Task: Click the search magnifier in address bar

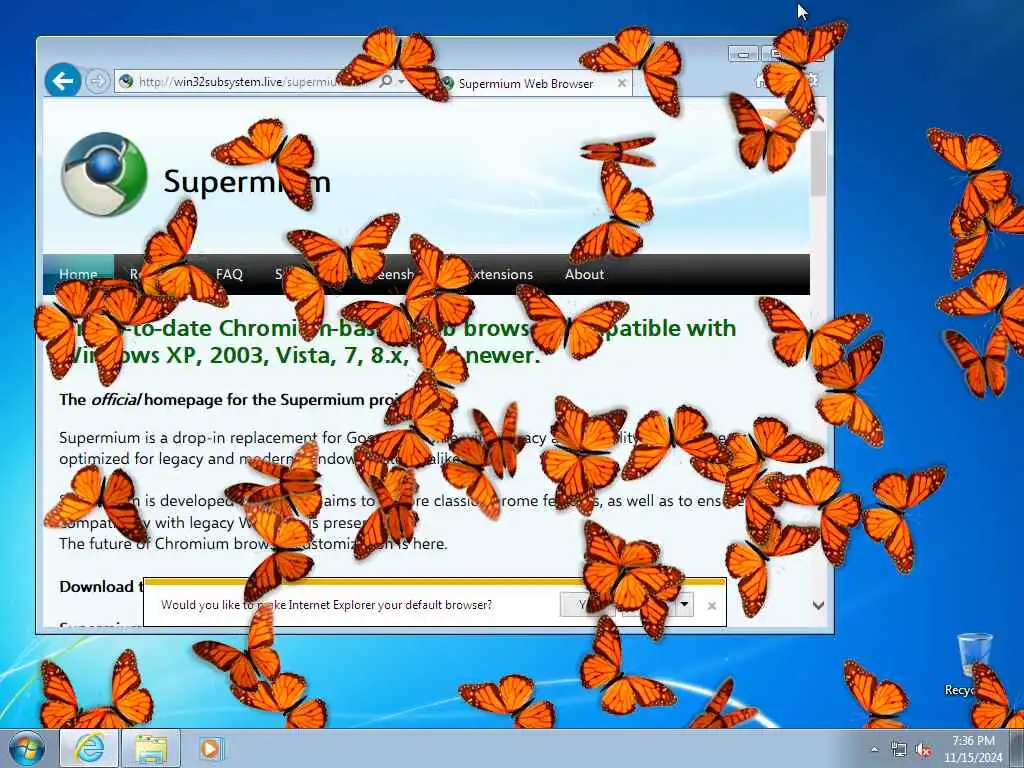Action: [x=386, y=81]
